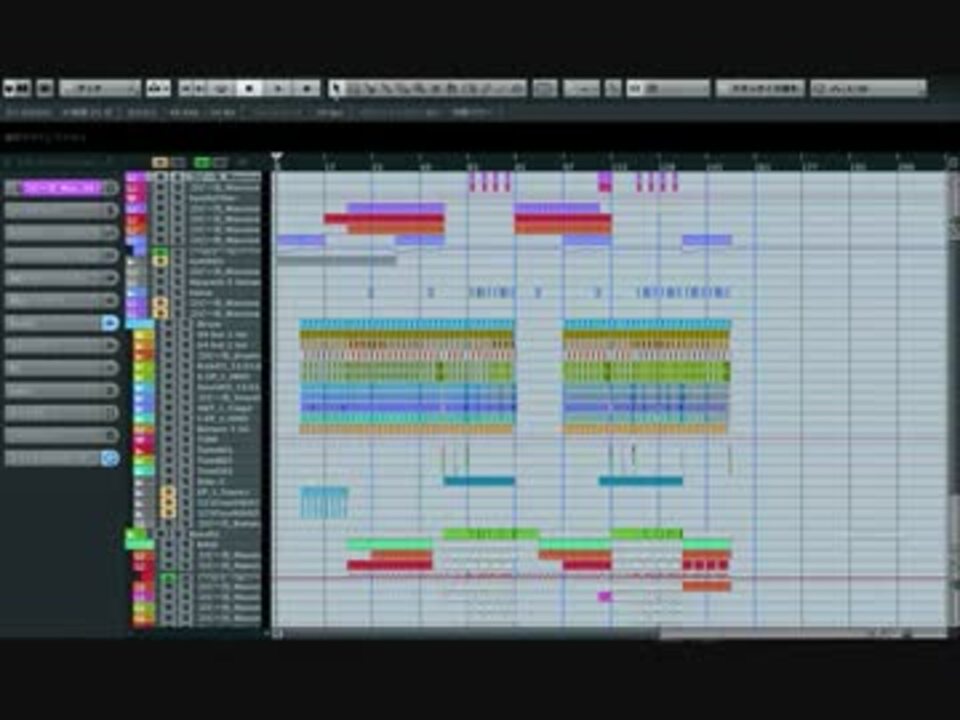This screenshot has width=960, height=720.
Task: Open the purple highlighted top inspector section
Action: click(61, 188)
